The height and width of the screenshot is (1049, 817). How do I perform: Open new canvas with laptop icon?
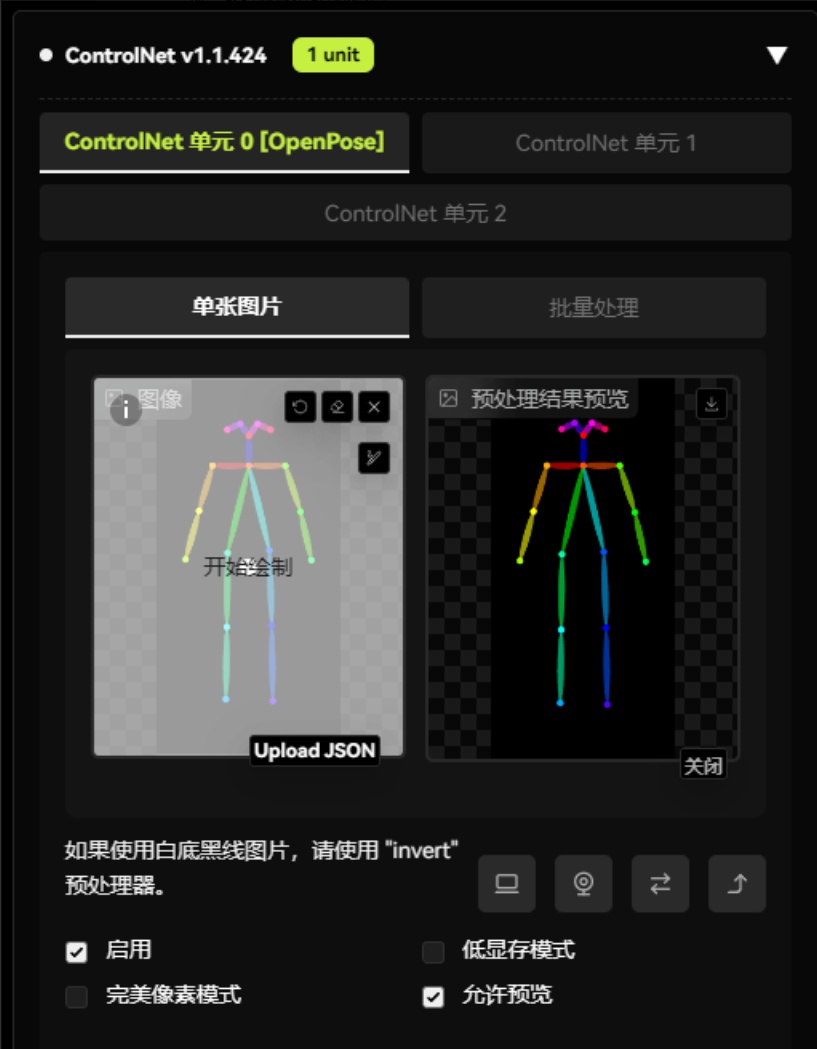(507, 884)
